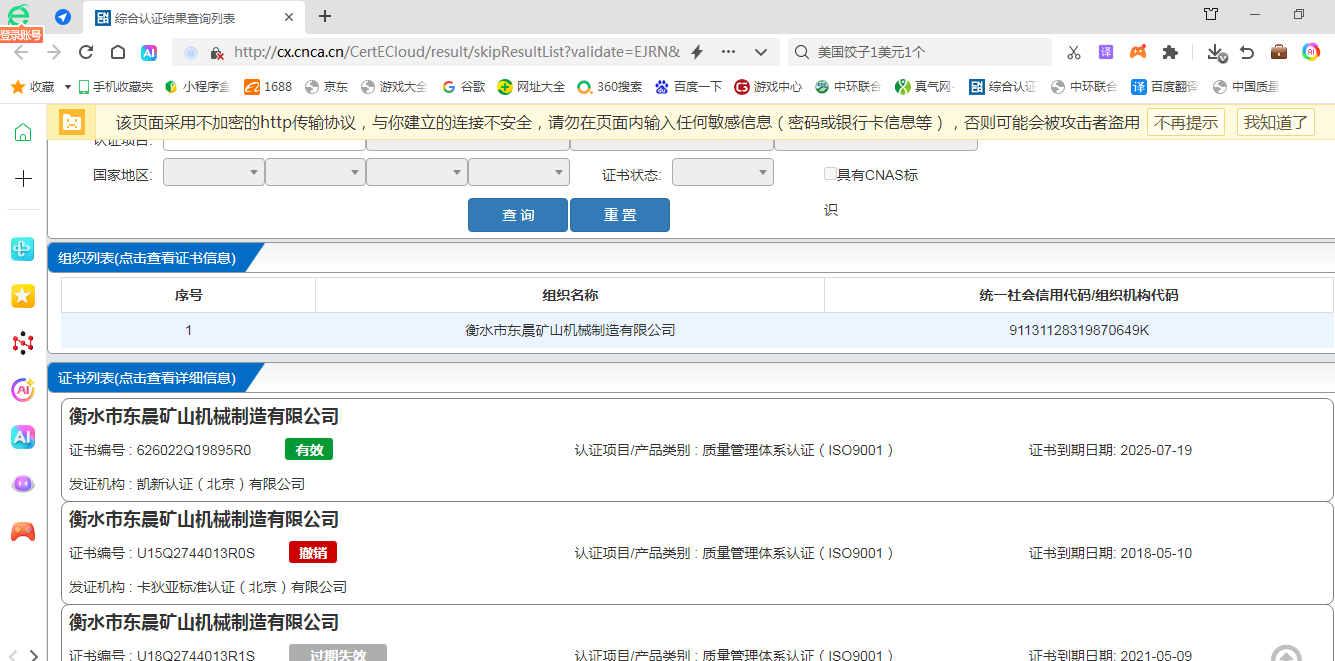The width and height of the screenshot is (1335, 661).
Task: Open the third 国家地区 dropdown
Action: click(x=417, y=173)
